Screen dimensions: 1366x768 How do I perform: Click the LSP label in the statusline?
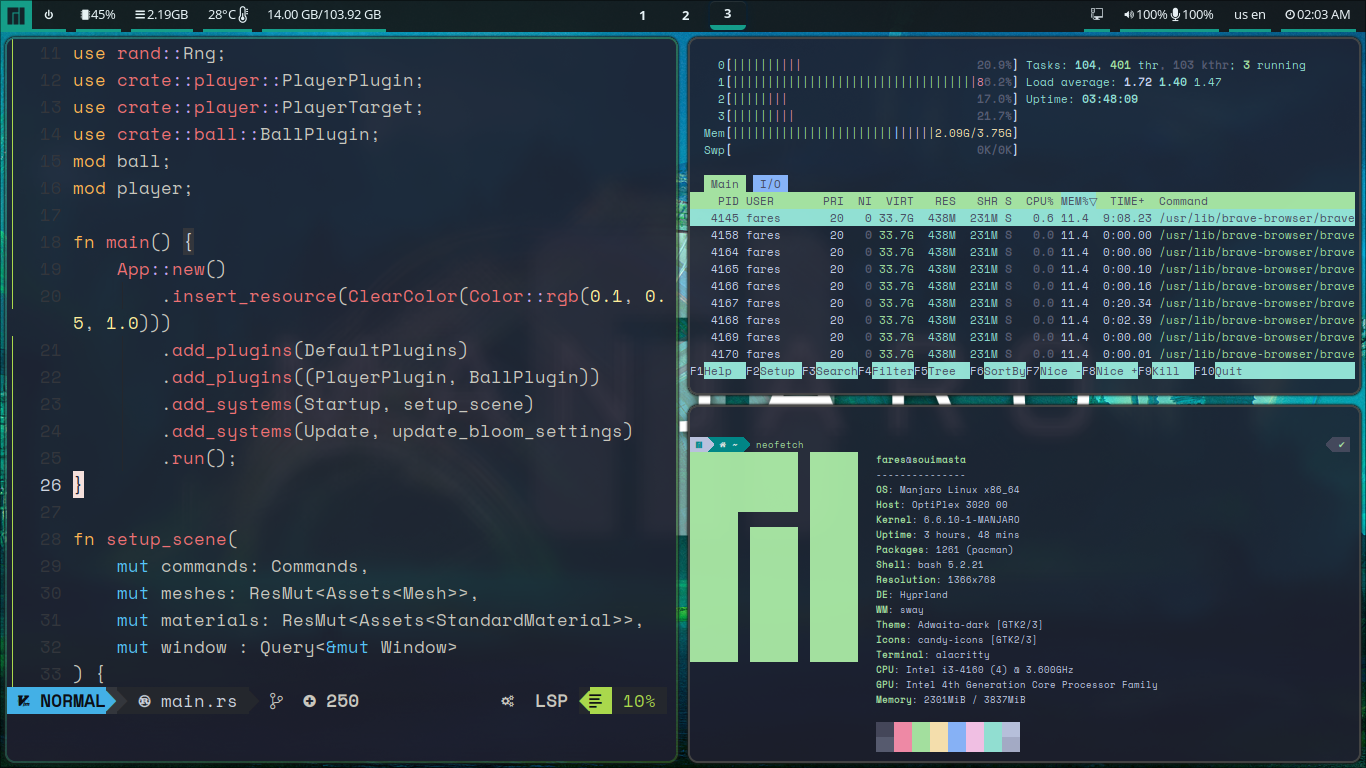551,701
